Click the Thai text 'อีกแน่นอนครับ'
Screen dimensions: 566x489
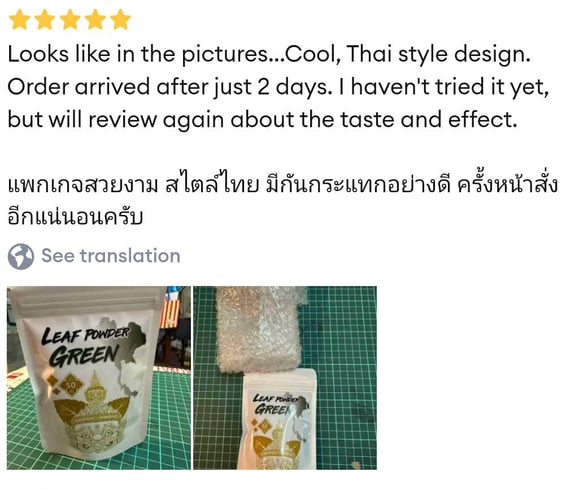coord(75,216)
